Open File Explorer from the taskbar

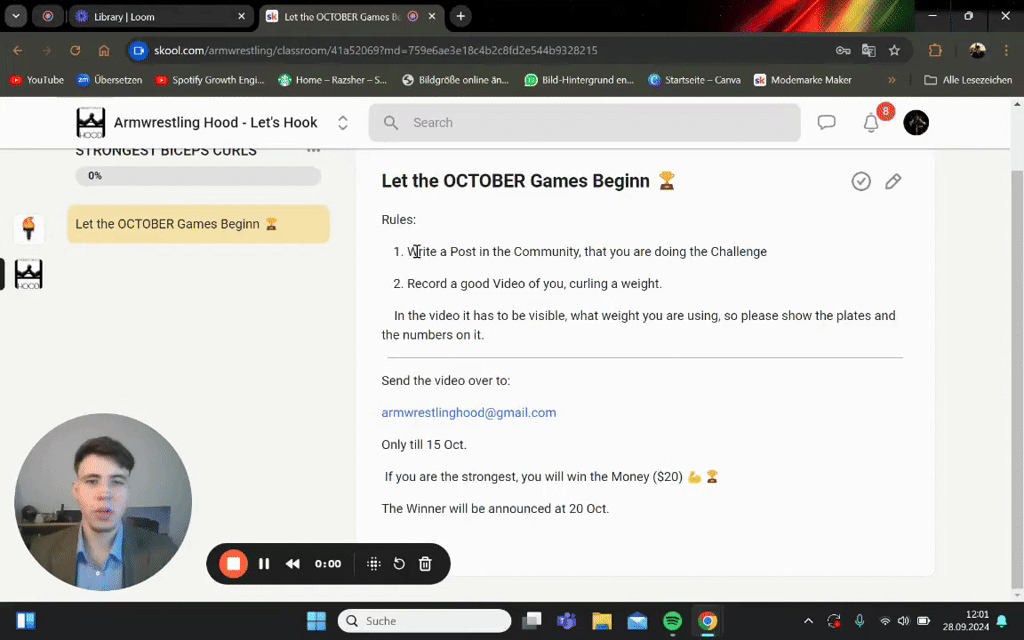coord(601,620)
